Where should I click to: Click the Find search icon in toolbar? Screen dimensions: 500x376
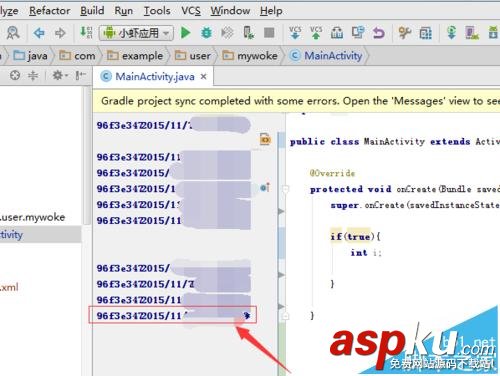(13, 33)
